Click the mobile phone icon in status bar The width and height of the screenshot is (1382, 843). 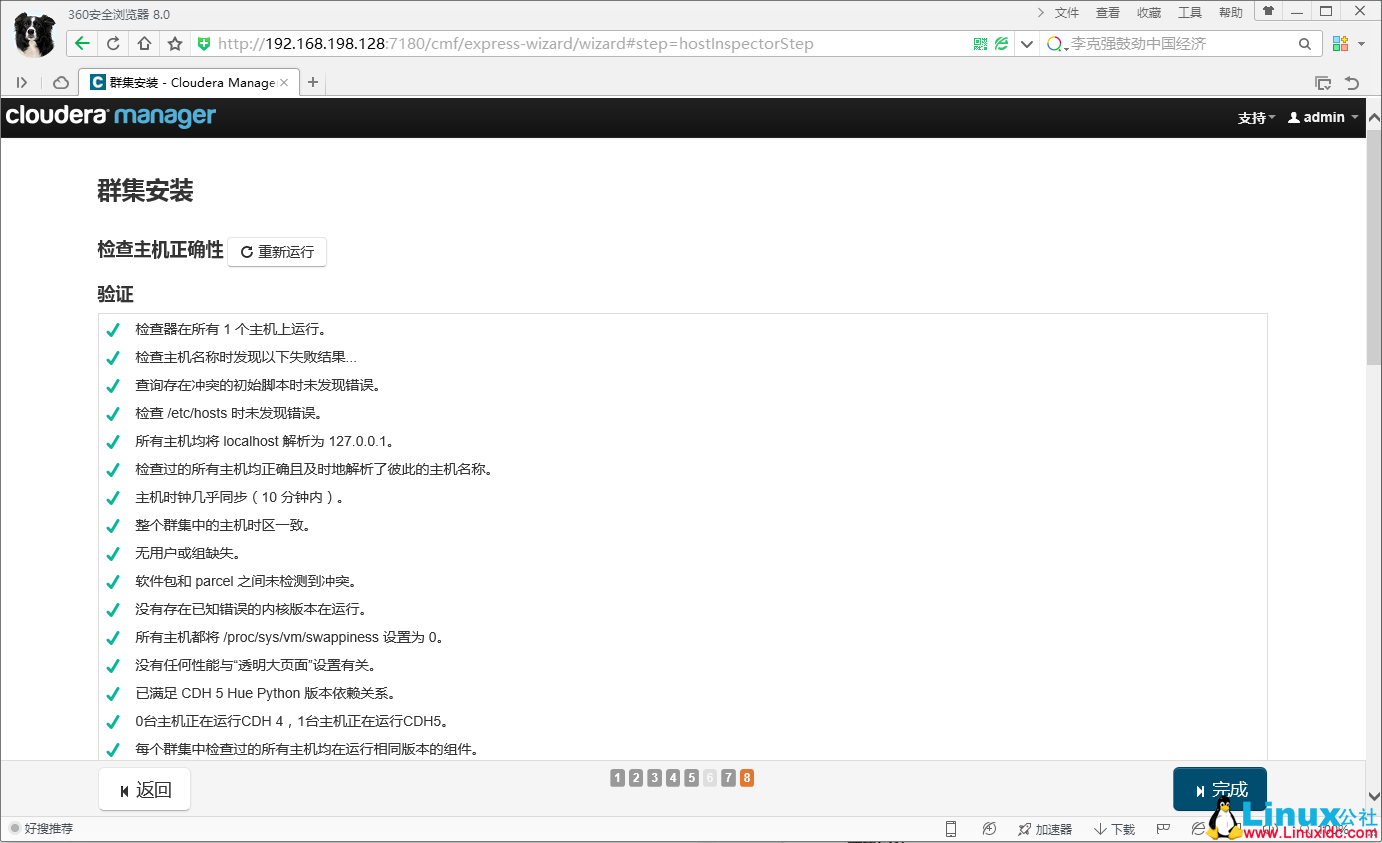pos(950,828)
